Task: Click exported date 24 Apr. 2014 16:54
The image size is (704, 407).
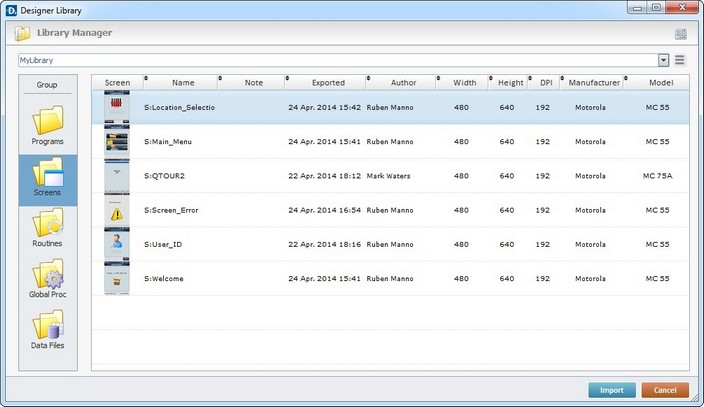Action: pyautogui.click(x=324, y=210)
